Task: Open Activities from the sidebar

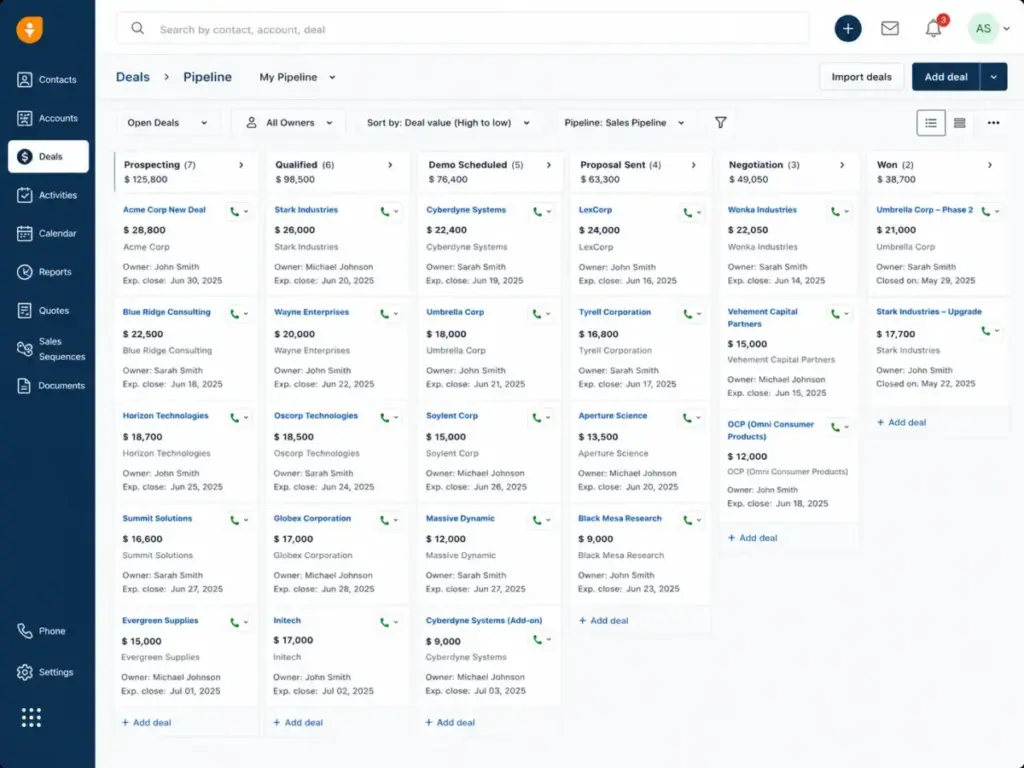Action: pos(47,195)
